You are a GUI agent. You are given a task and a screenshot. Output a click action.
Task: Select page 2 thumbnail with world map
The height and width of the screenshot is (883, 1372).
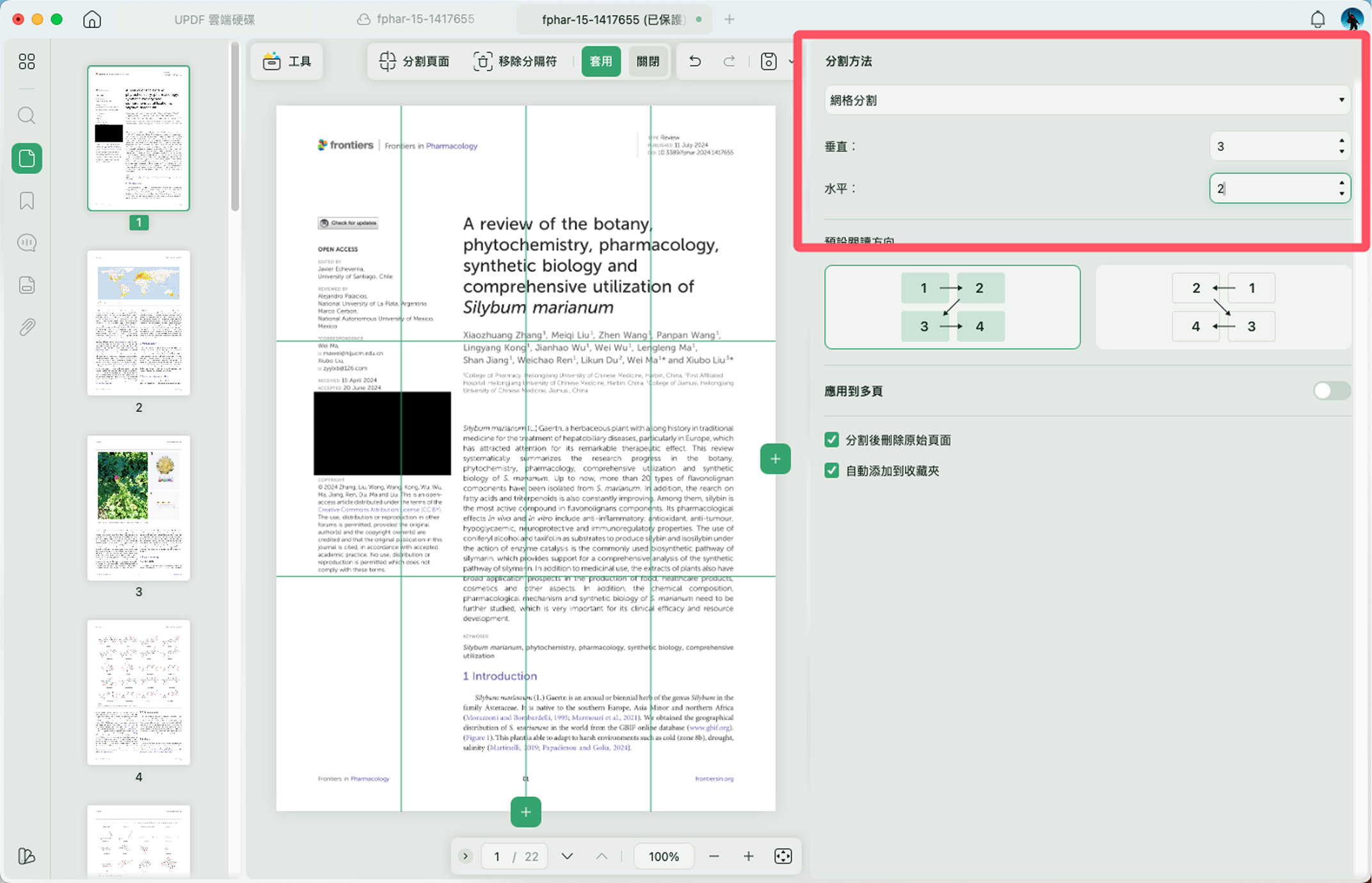(x=139, y=323)
